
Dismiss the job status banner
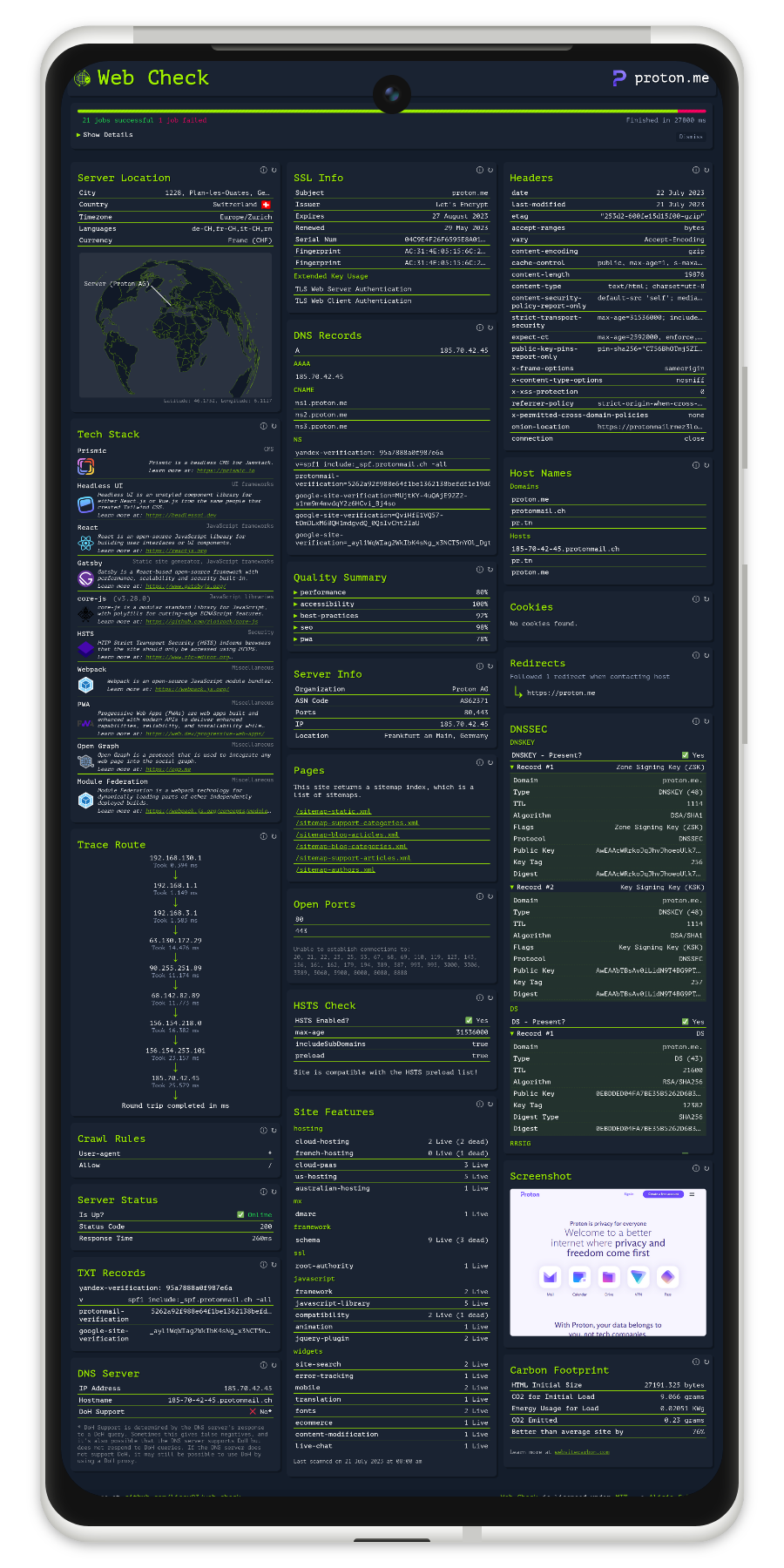coord(691,137)
